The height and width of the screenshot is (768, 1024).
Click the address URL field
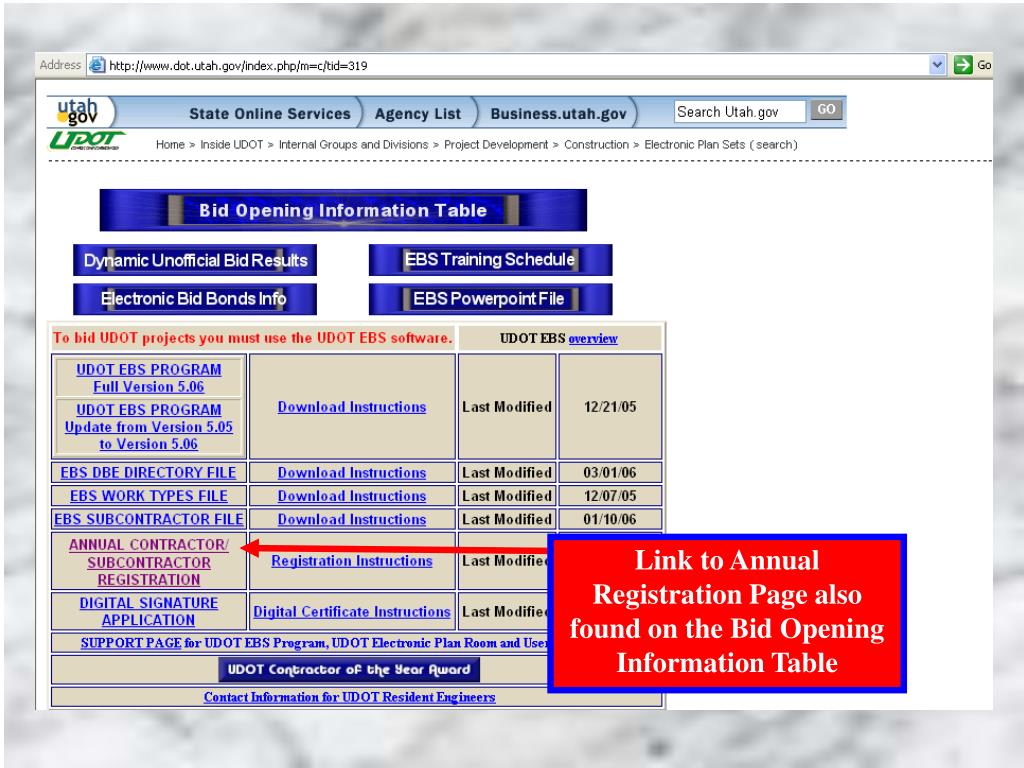pyautogui.click(x=516, y=65)
